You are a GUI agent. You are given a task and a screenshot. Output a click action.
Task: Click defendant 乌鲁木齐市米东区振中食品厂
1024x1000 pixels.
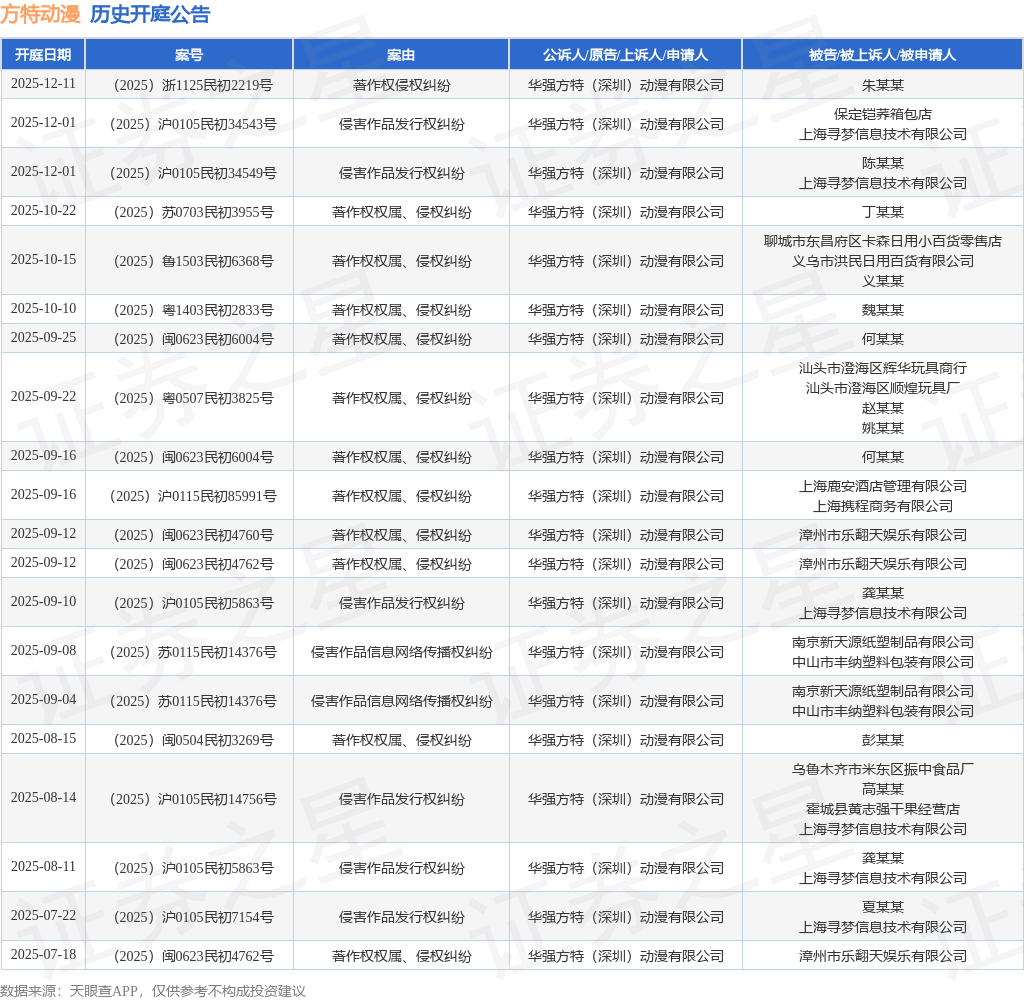pyautogui.click(x=882, y=769)
